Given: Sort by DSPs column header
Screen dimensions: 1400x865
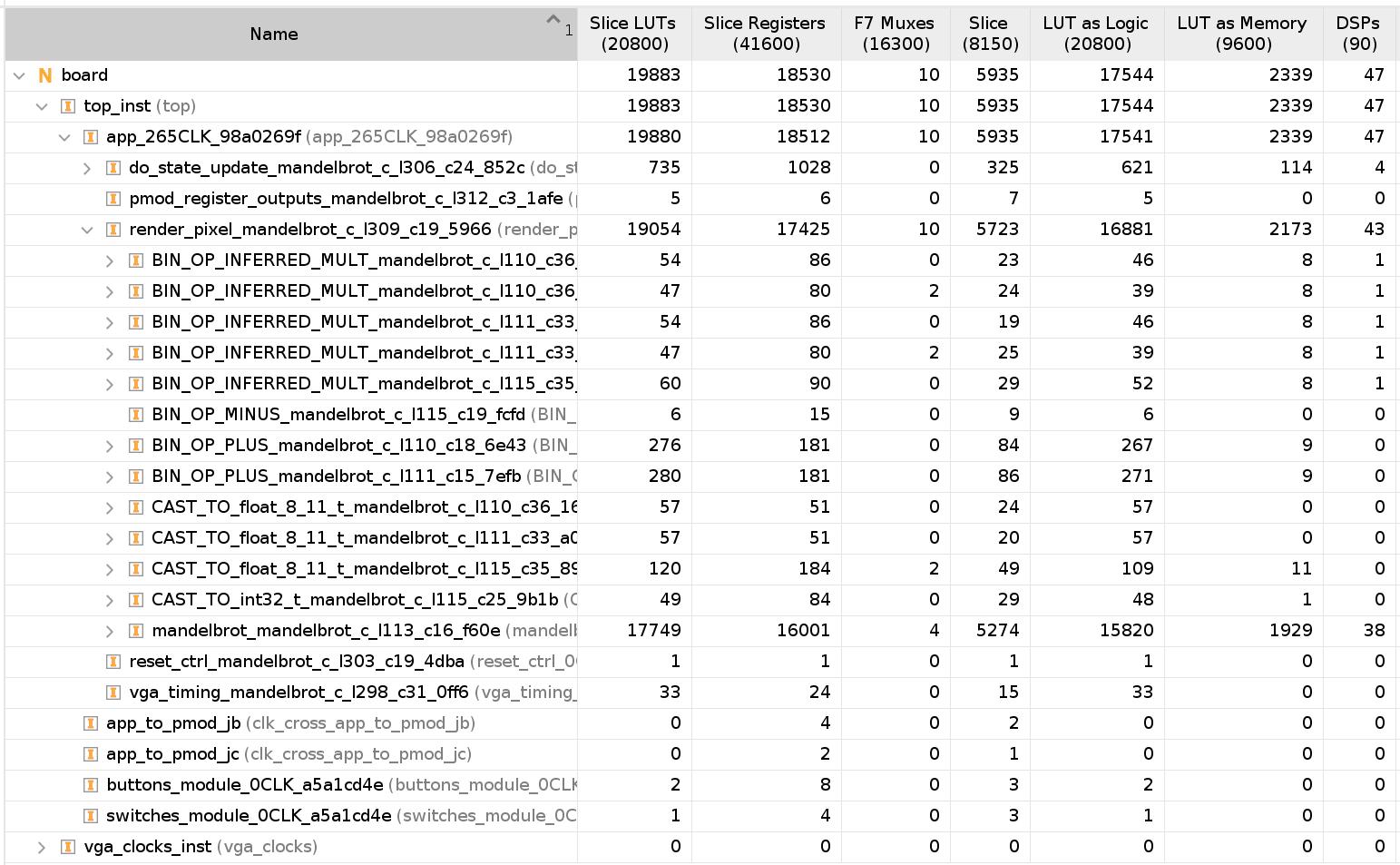Looking at the screenshot, I should coord(1359,34).
